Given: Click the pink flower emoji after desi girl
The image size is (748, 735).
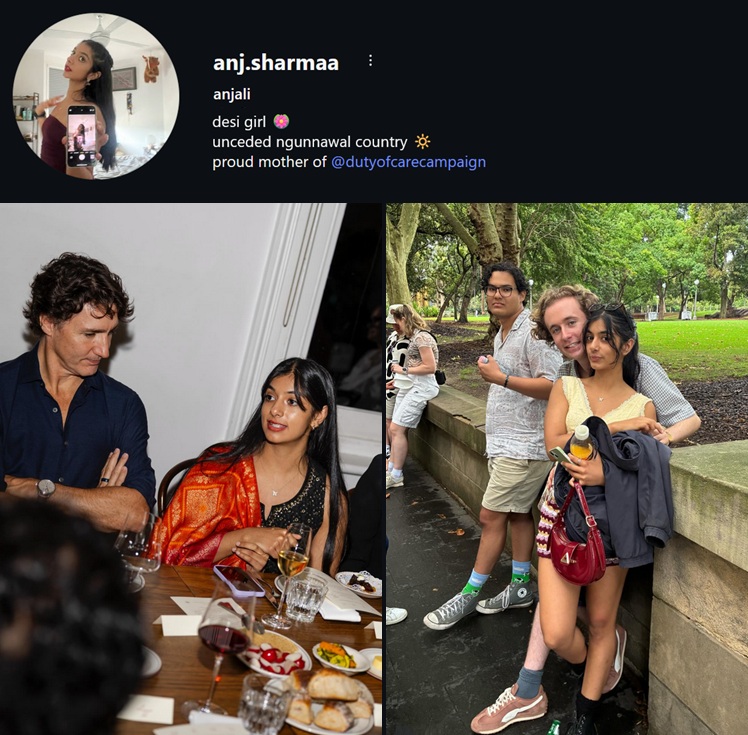Looking at the screenshot, I should 281,122.
